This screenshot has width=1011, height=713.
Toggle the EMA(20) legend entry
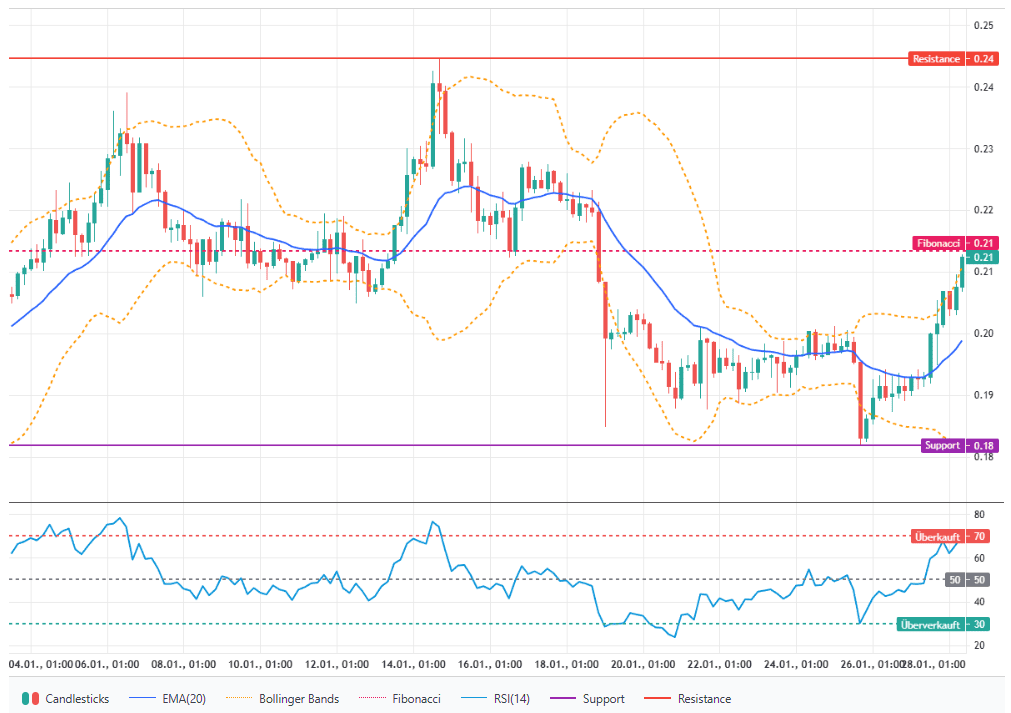[167, 699]
